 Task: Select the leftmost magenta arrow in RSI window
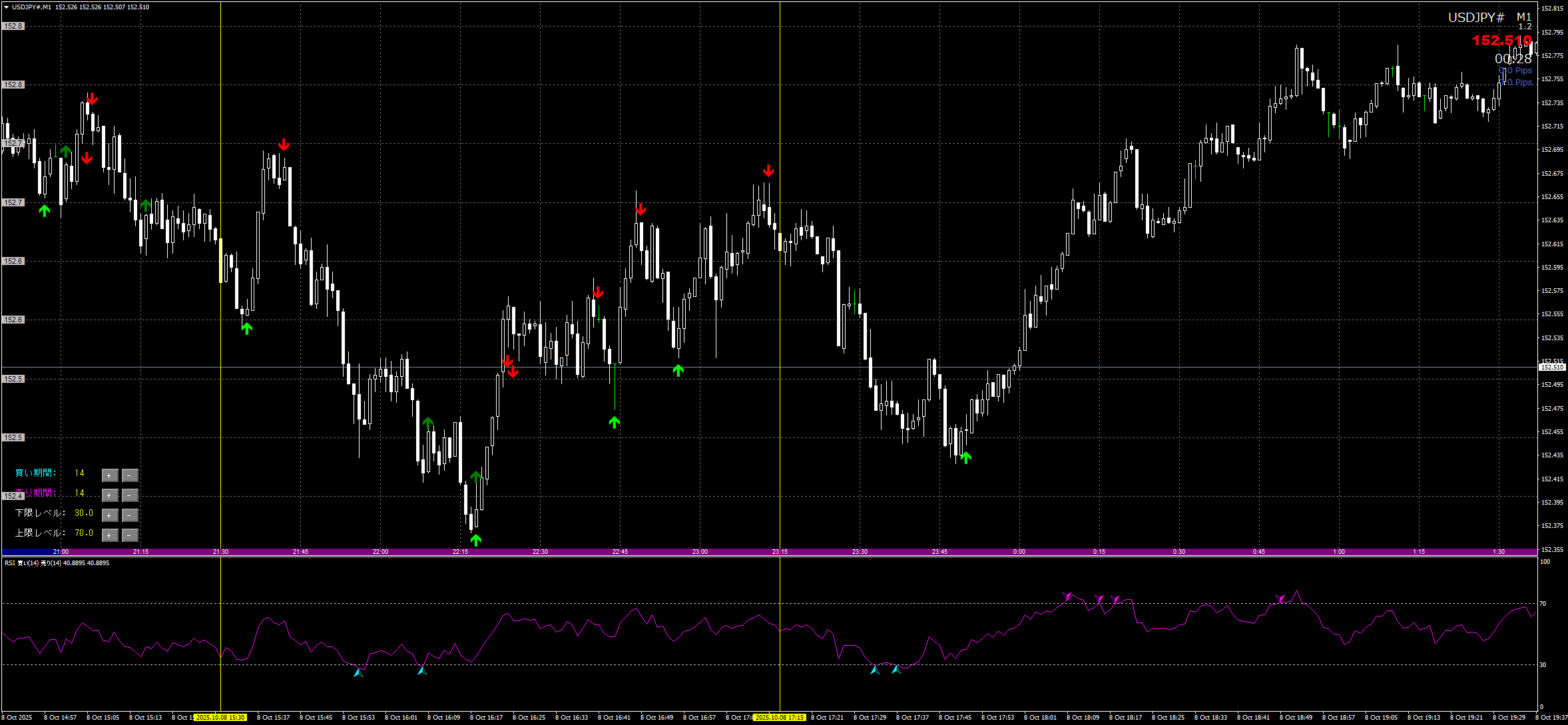[x=1067, y=596]
